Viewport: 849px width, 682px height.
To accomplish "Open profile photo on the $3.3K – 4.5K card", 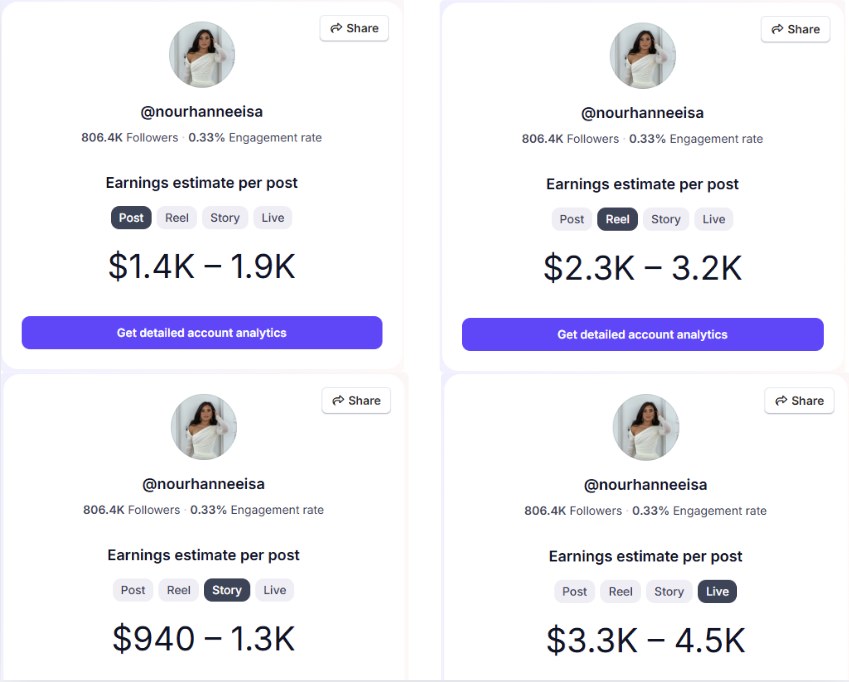I will click(645, 428).
